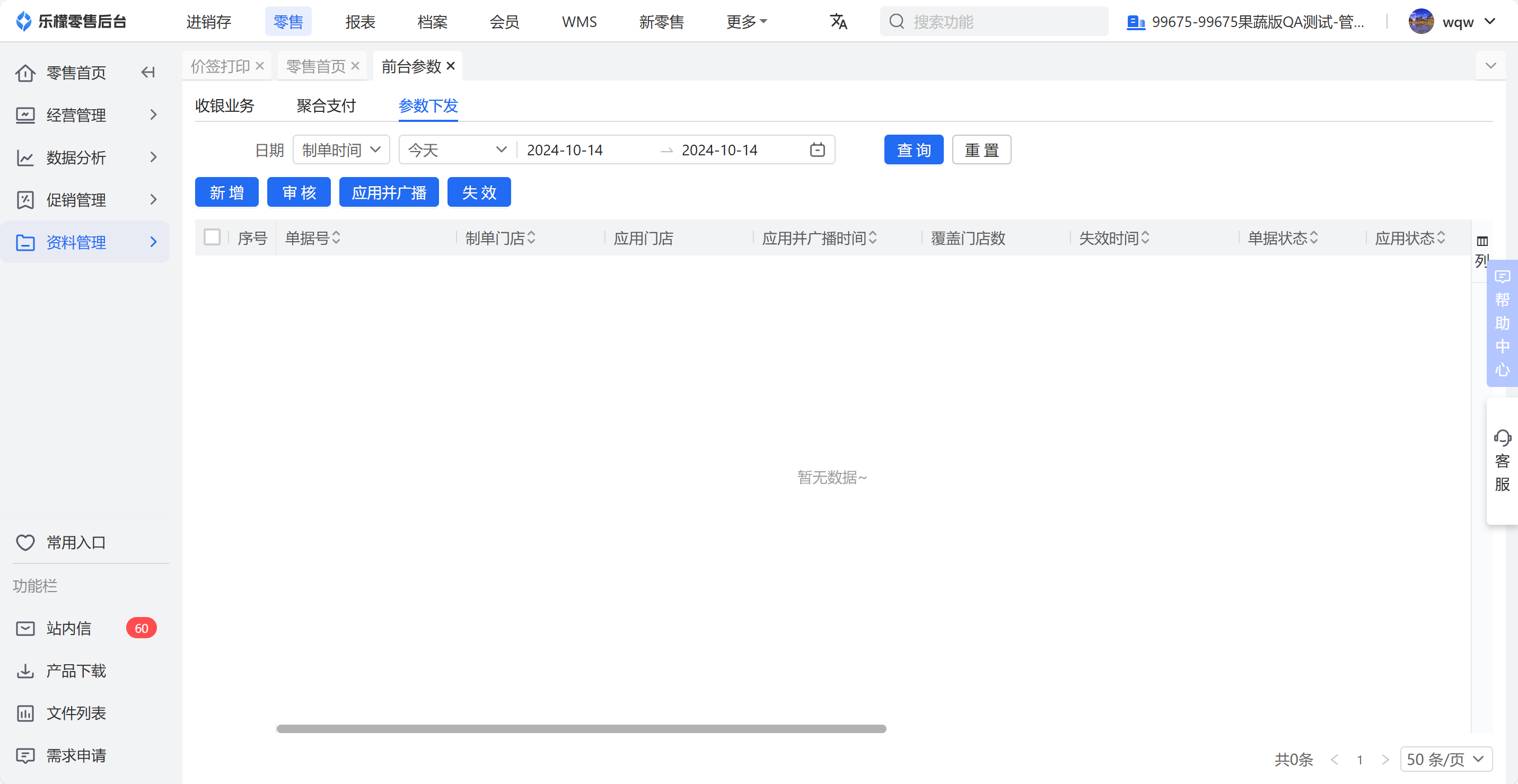Open the 今天 quick range dropdown
Image resolution: width=1518 pixels, height=784 pixels.
pos(457,149)
